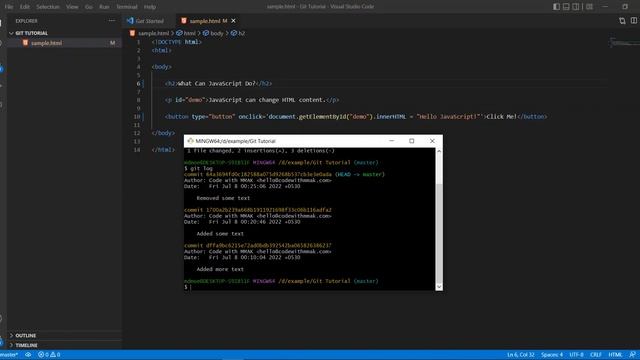Click the HEAD -> master label in terminal

[x=360, y=174]
